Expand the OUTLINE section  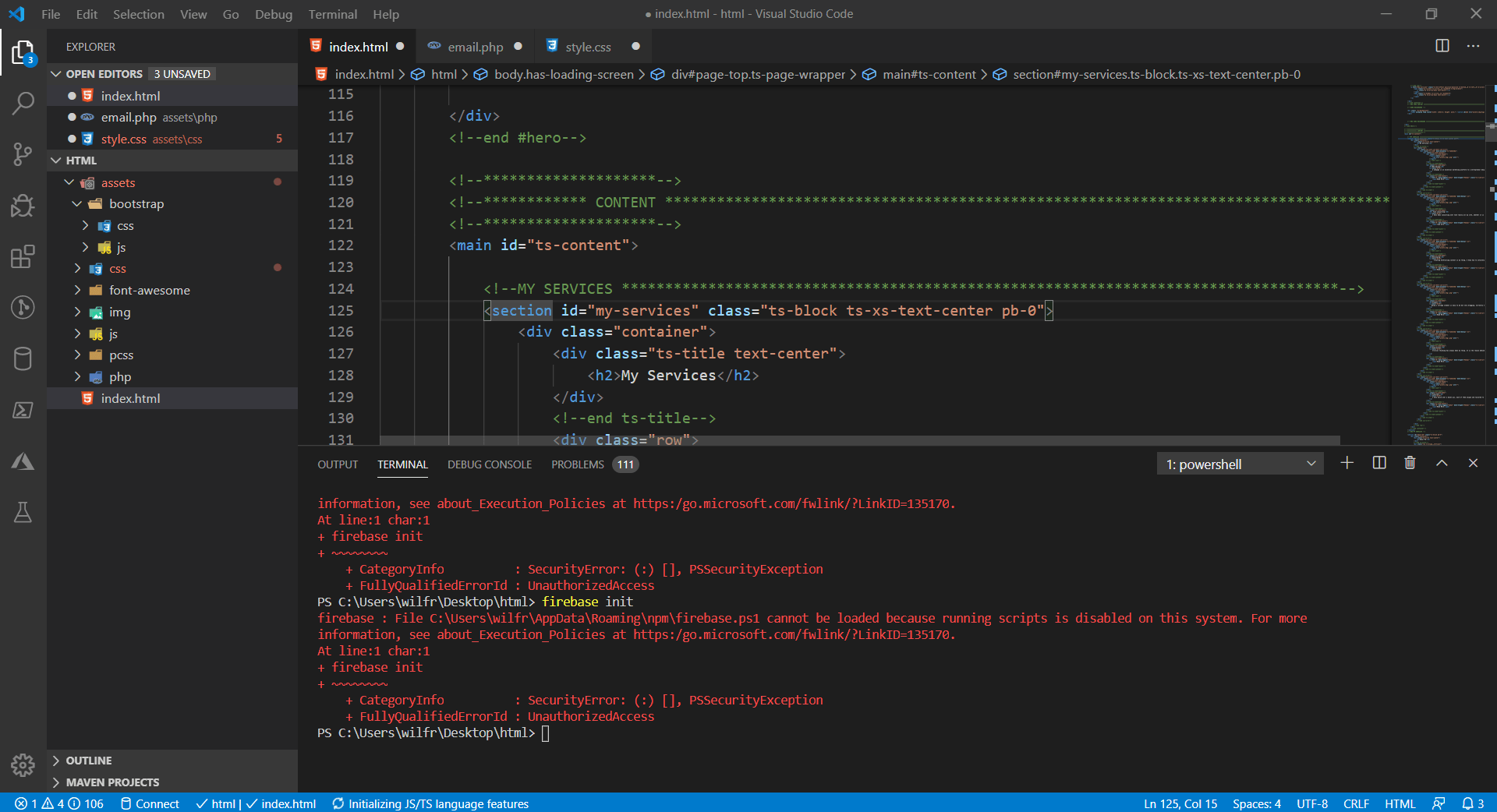pos(88,761)
